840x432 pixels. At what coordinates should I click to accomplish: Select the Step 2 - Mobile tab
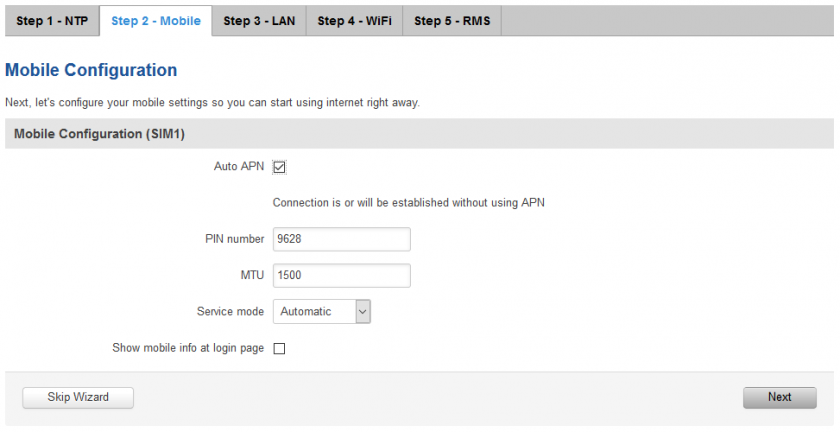click(156, 21)
